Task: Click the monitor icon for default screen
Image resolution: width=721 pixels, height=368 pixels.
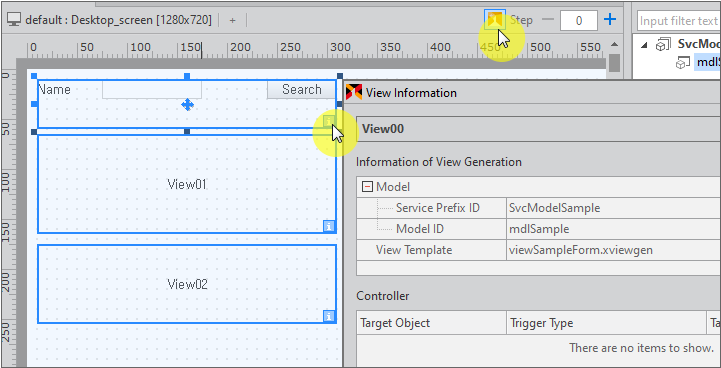Action: (x=14, y=20)
